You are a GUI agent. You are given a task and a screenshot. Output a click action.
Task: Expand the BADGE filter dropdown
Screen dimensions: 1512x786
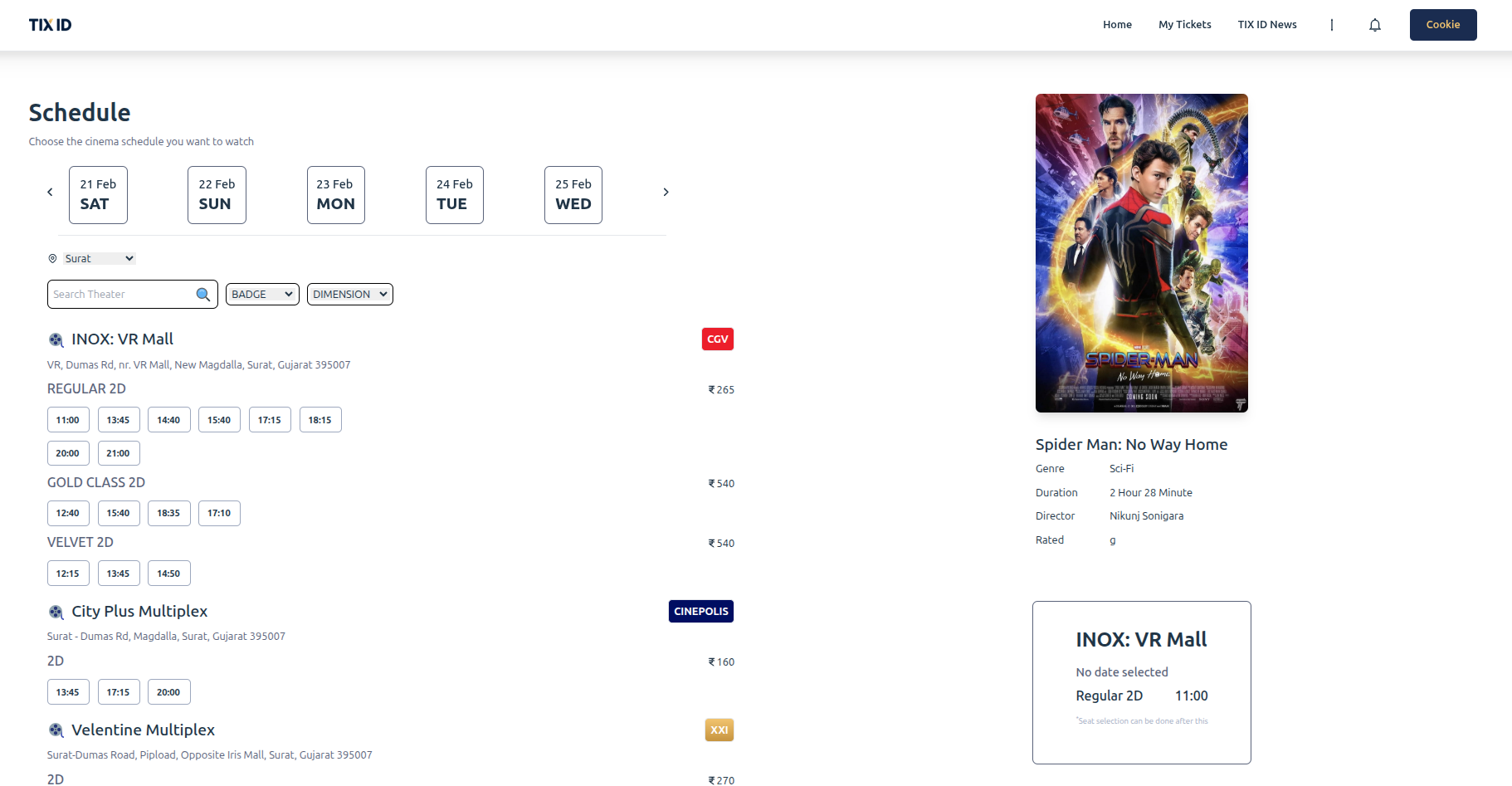click(262, 295)
